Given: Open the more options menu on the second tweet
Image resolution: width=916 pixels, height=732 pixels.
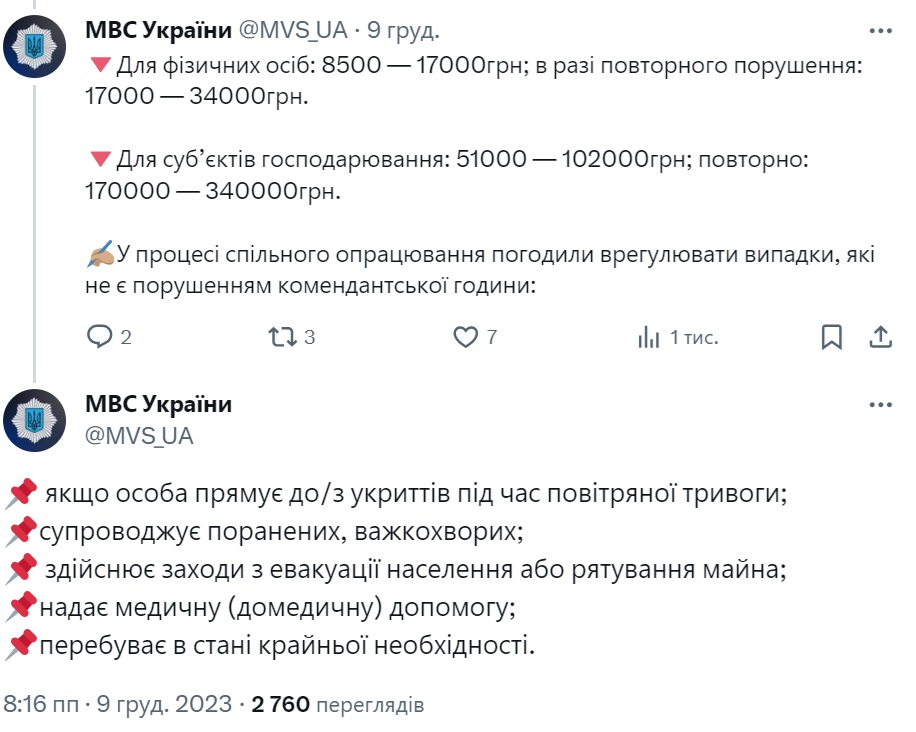Looking at the screenshot, I should (881, 404).
